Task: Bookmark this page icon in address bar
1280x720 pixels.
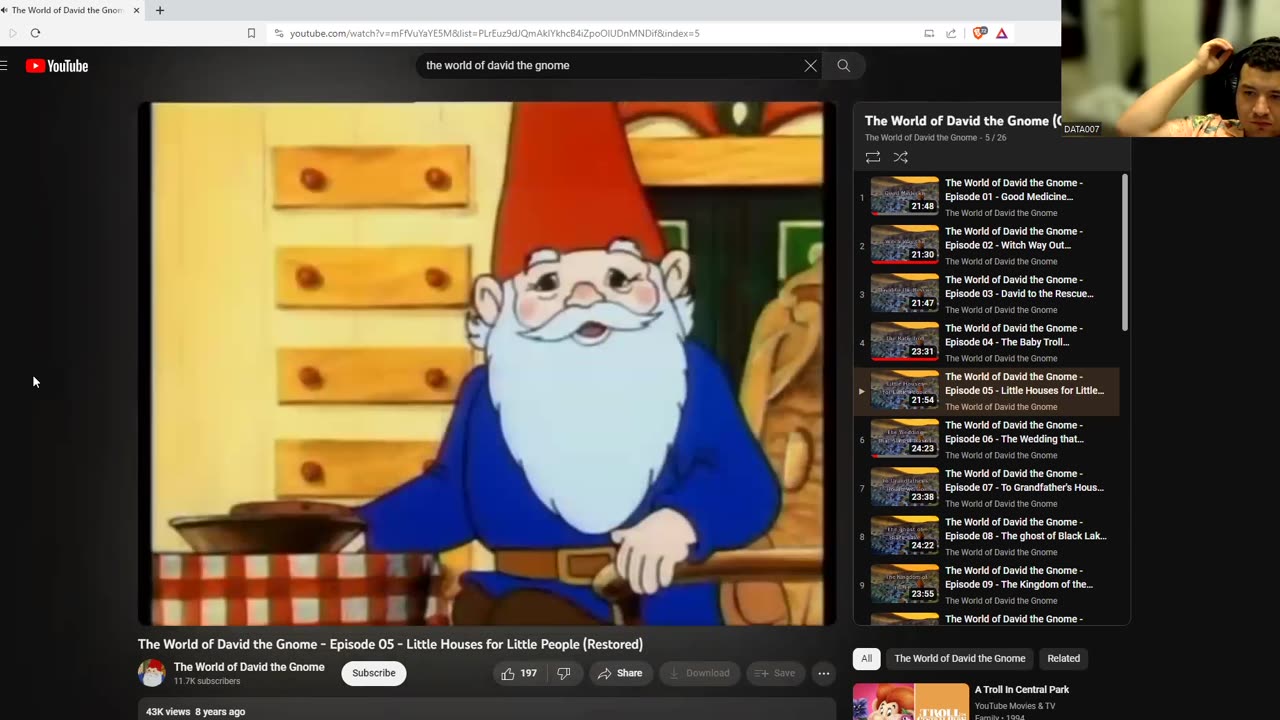Action: [251, 33]
